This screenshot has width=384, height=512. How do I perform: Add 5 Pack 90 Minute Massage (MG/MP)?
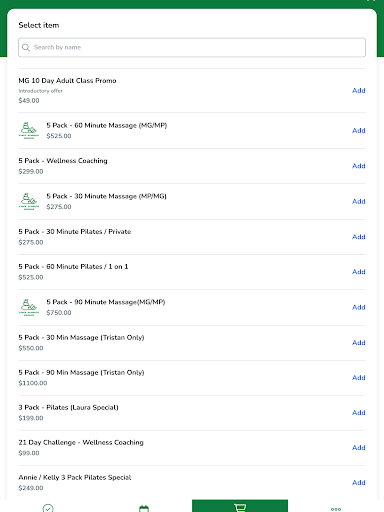[x=359, y=307]
